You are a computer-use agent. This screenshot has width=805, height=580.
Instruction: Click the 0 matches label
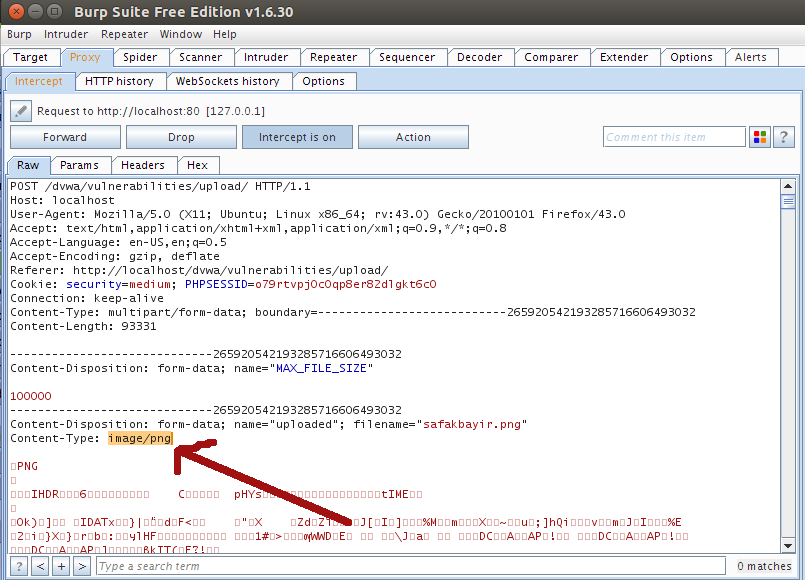tap(764, 566)
